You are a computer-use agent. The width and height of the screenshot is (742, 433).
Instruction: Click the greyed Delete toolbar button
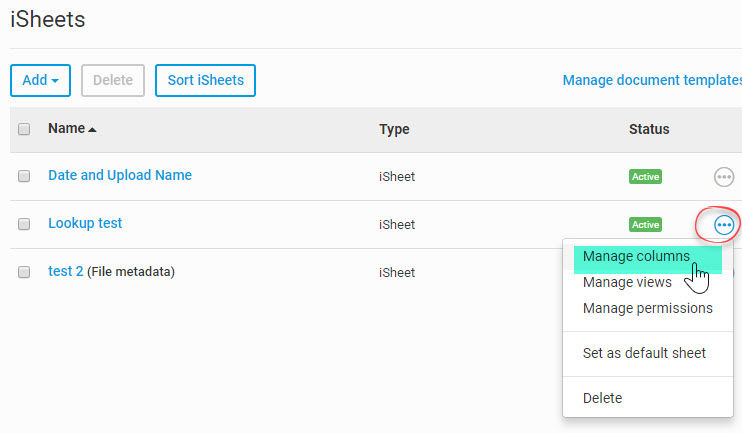[113, 80]
